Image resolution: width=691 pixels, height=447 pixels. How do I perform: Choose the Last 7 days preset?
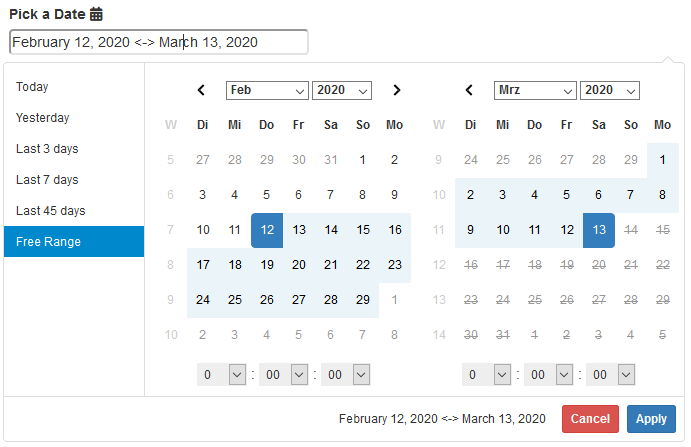(x=47, y=180)
